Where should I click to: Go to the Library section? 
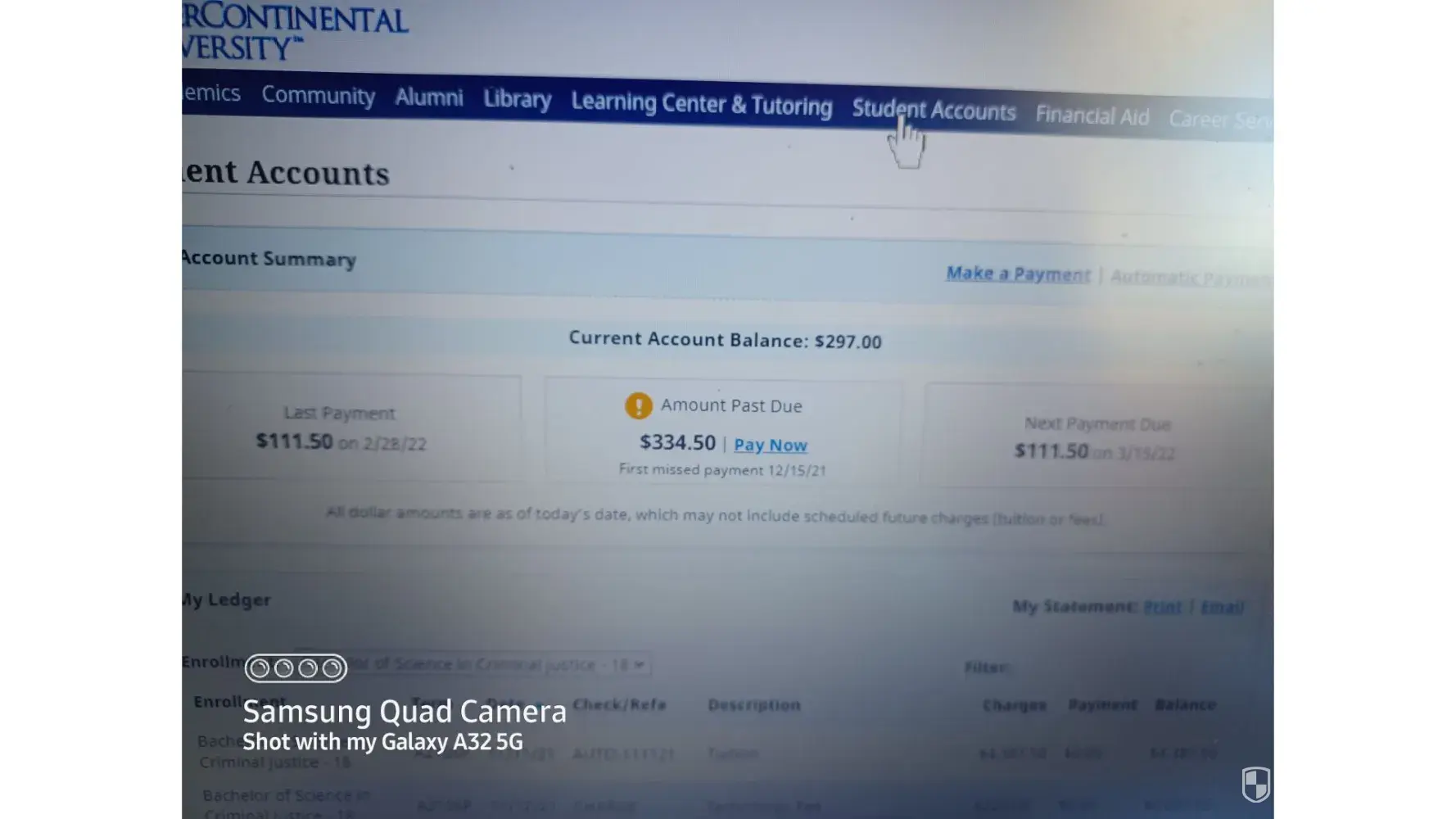click(x=517, y=99)
